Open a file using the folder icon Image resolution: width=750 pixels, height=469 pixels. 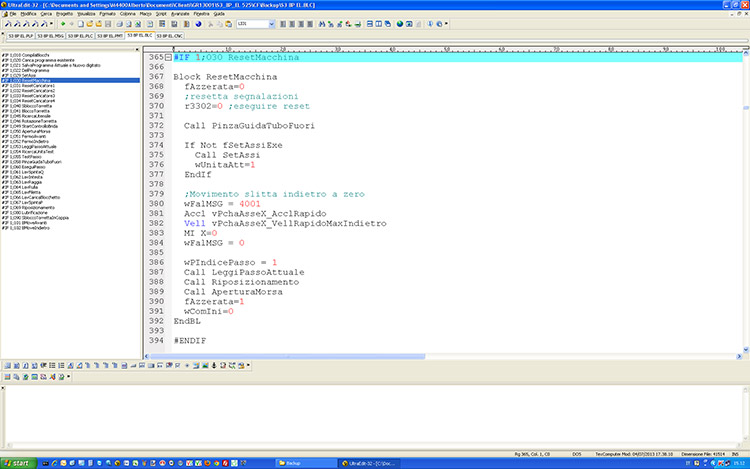[89, 24]
